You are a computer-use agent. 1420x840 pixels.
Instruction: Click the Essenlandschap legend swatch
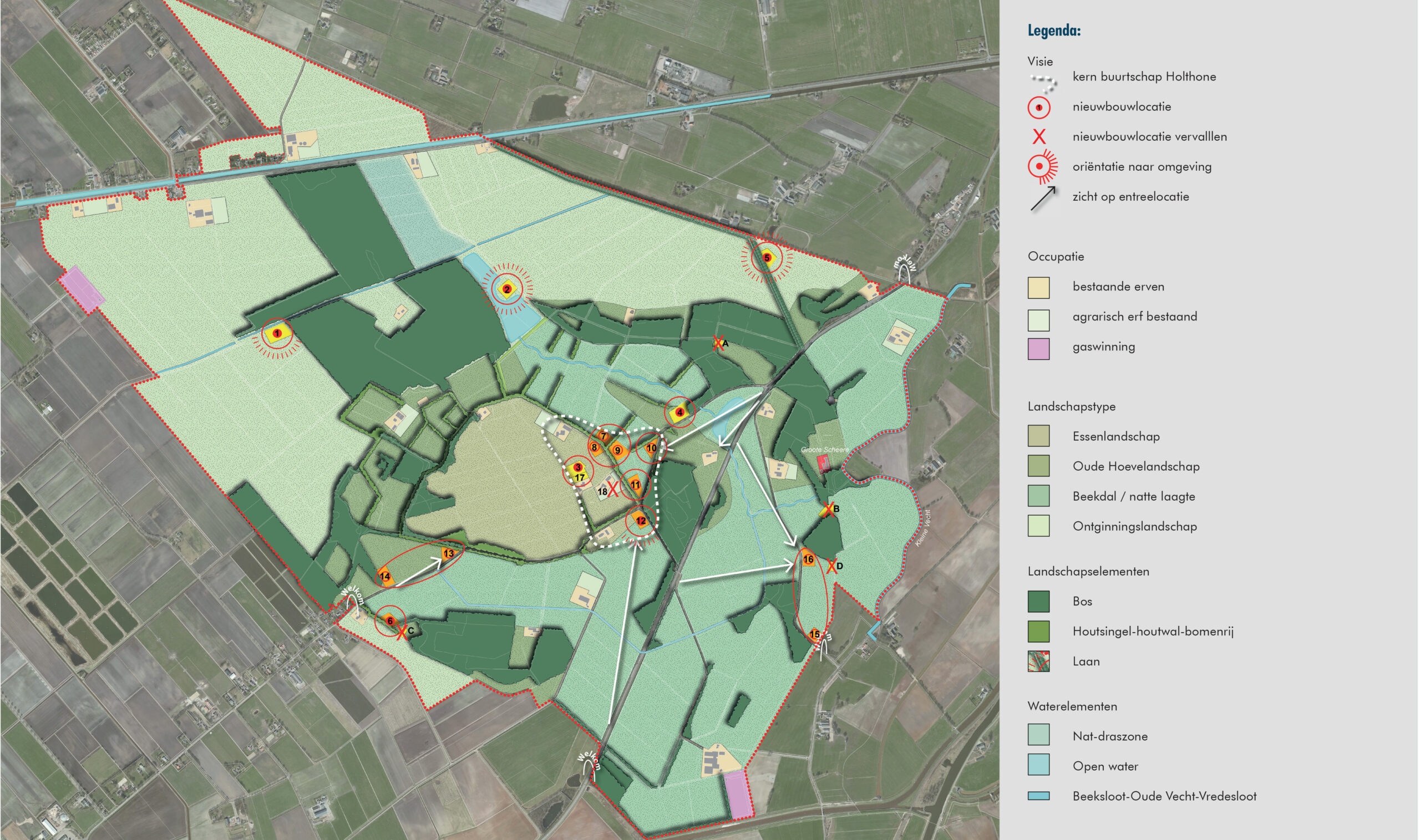1038,436
